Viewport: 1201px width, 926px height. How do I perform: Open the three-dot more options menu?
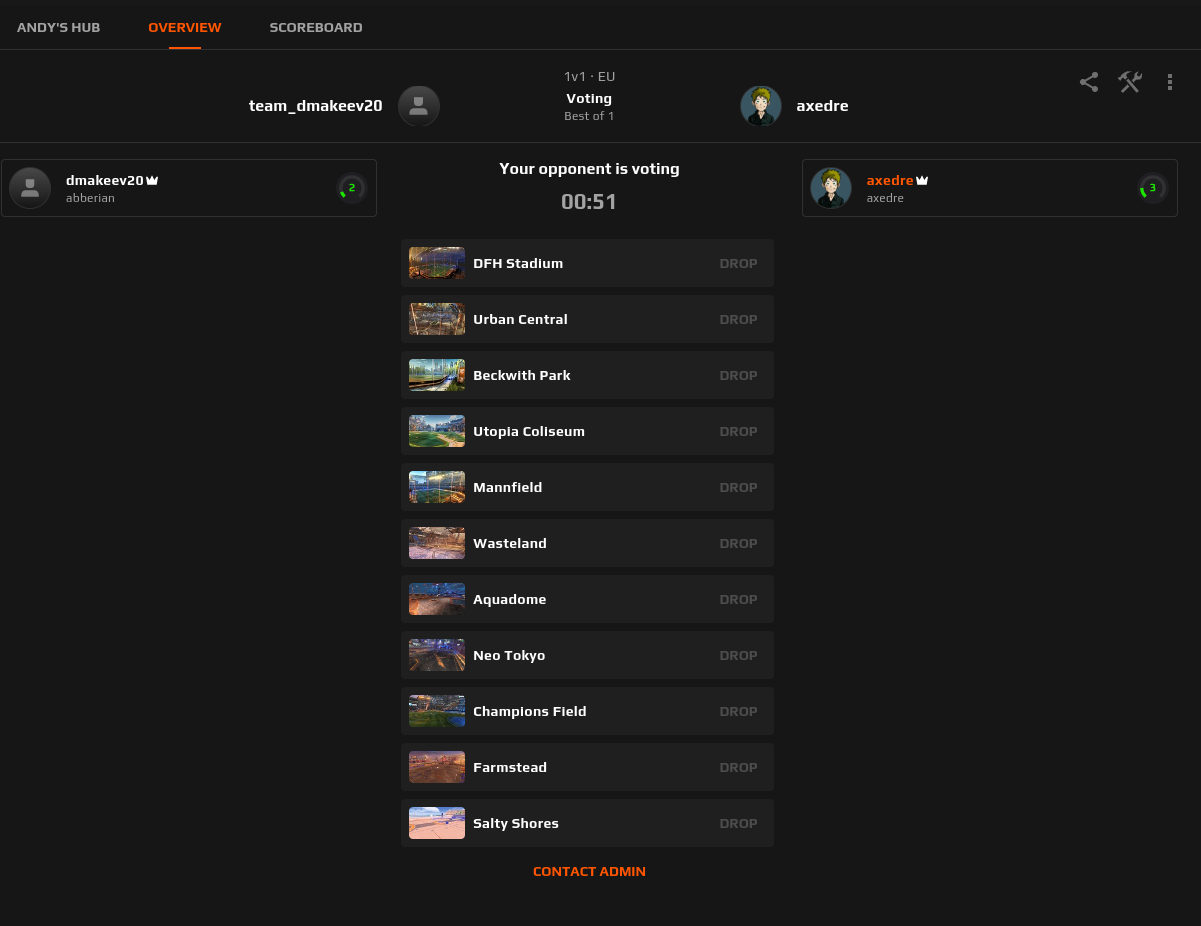coord(1170,82)
